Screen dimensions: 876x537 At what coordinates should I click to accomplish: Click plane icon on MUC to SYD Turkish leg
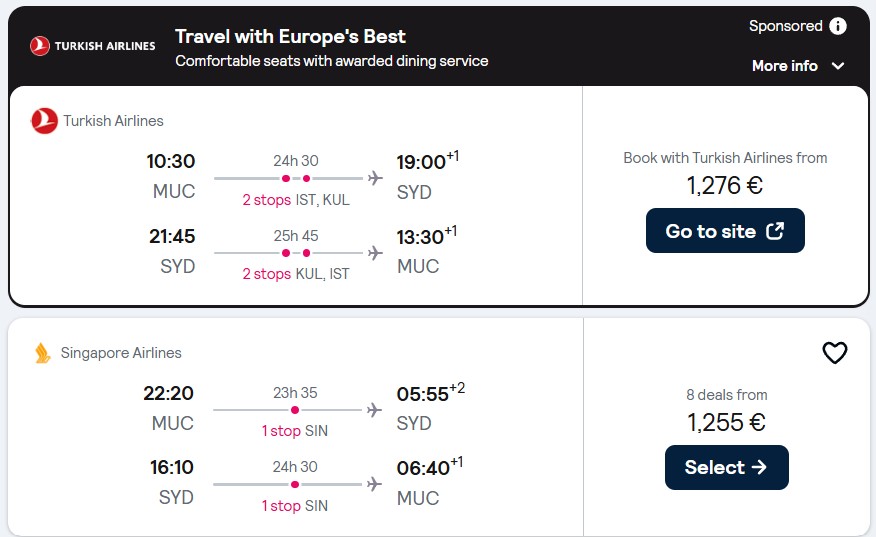click(x=375, y=178)
